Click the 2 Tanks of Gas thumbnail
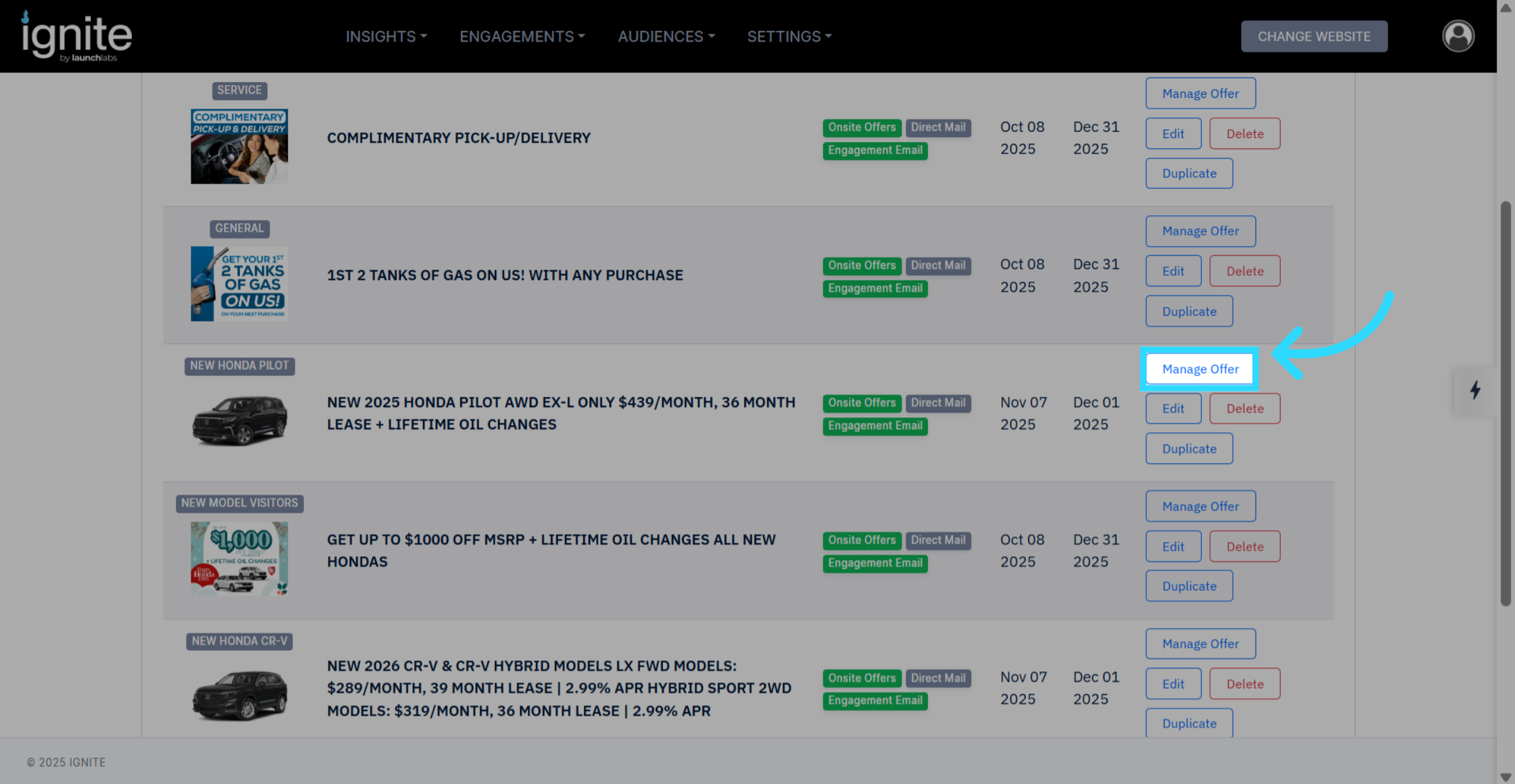Screen dimensions: 1515x784 click(239, 283)
